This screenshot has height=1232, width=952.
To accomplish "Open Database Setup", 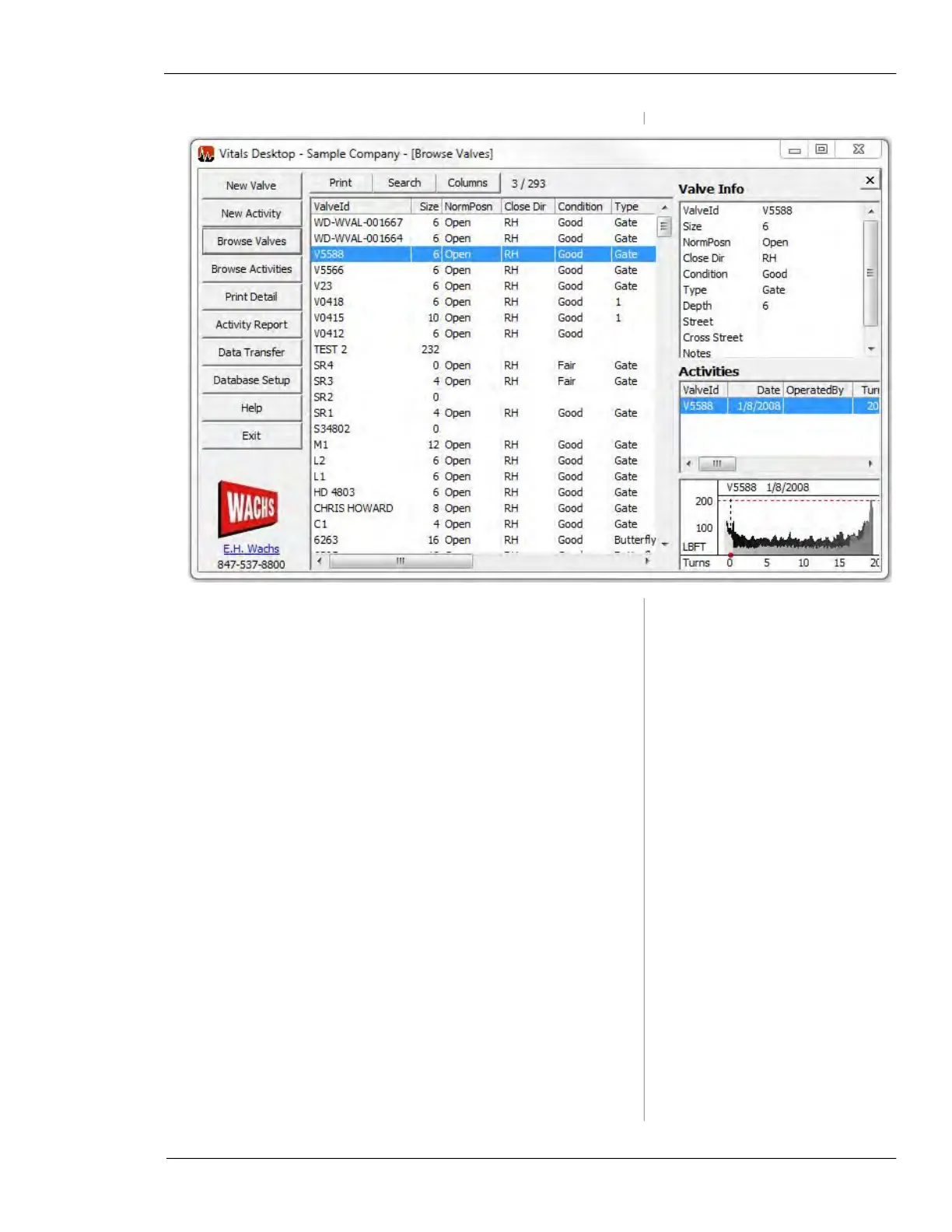I will (251, 380).
